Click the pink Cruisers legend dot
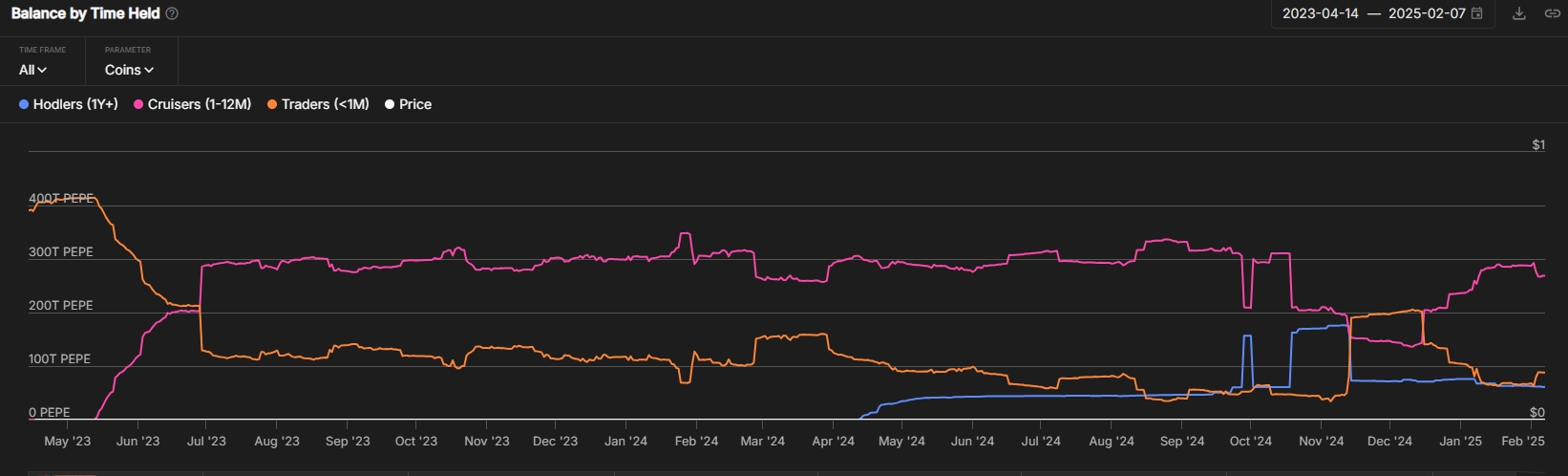 138,104
